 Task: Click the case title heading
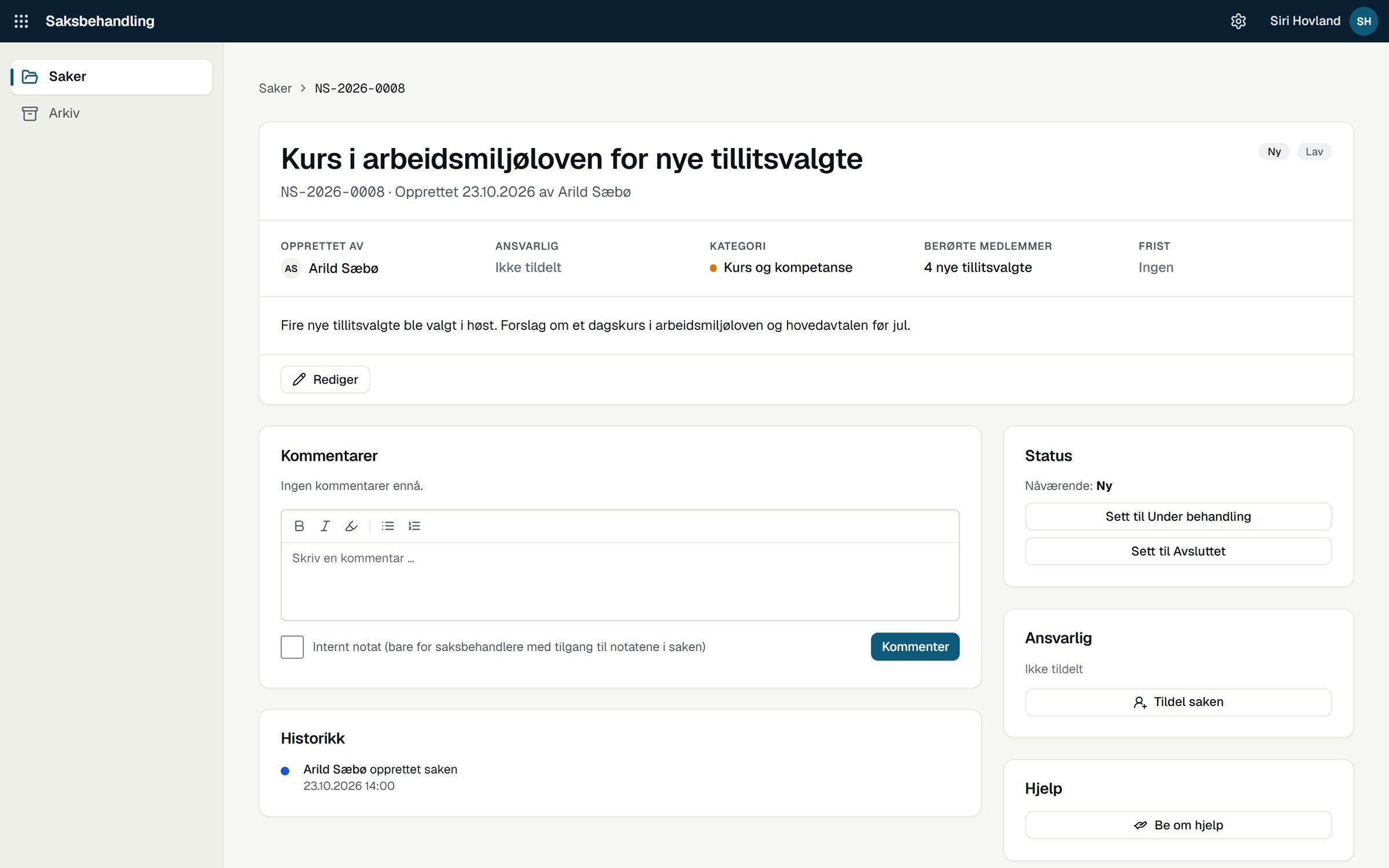(571, 159)
